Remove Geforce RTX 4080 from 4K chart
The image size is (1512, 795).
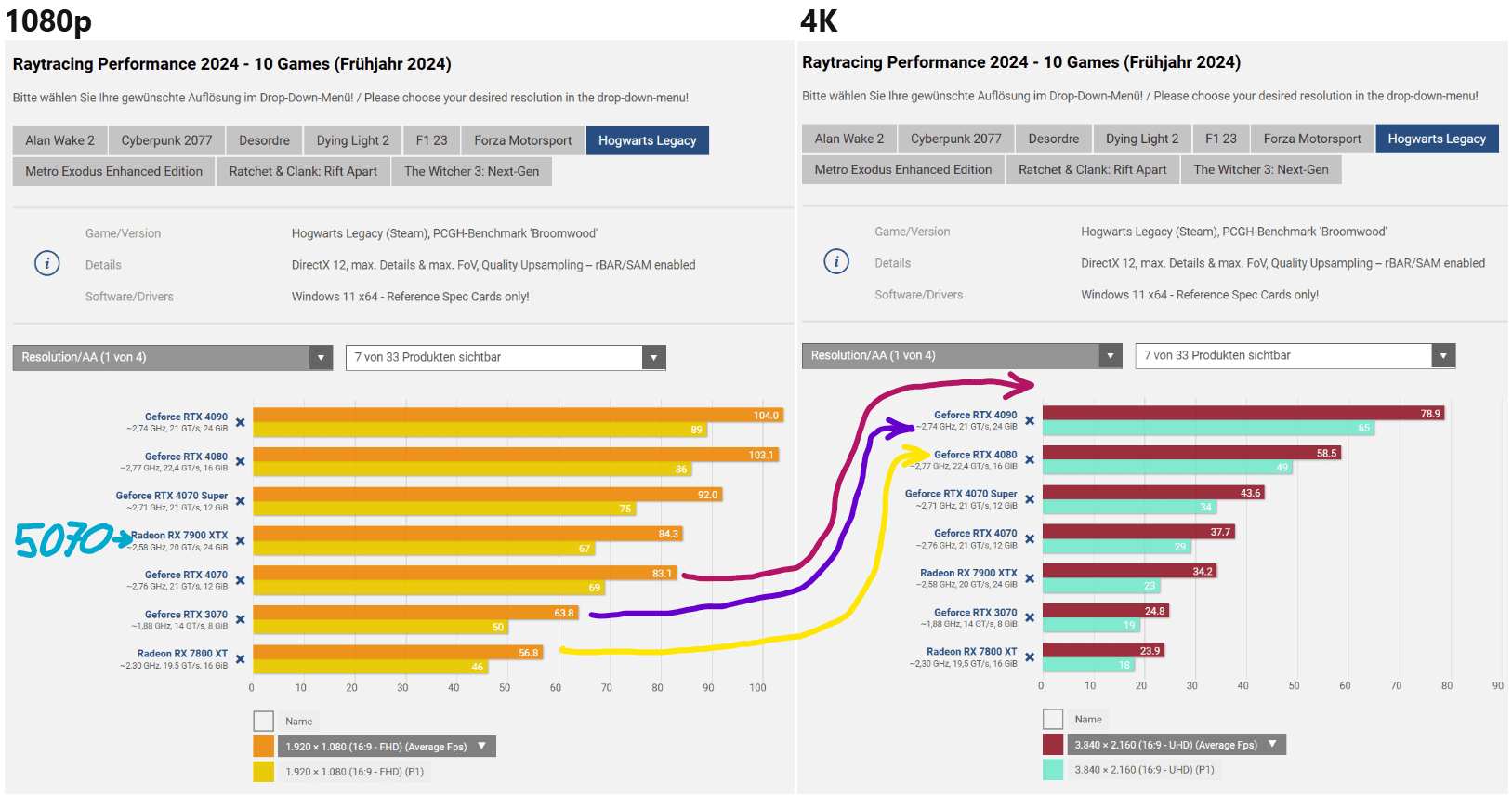pos(1030,460)
